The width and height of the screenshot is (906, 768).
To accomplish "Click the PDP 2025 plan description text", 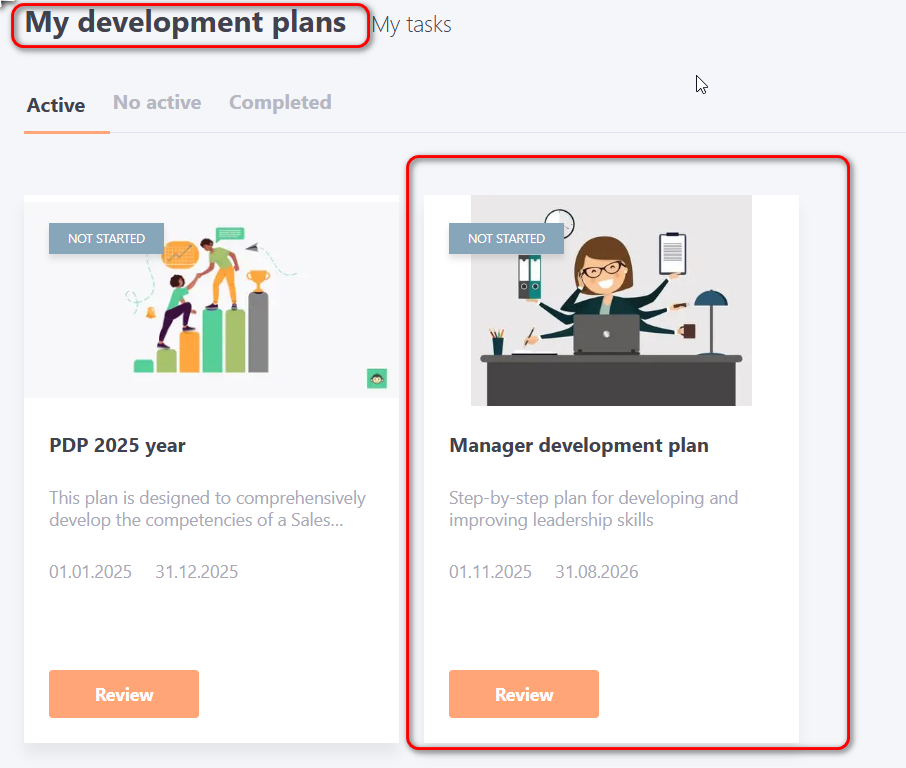I will tap(207, 509).
